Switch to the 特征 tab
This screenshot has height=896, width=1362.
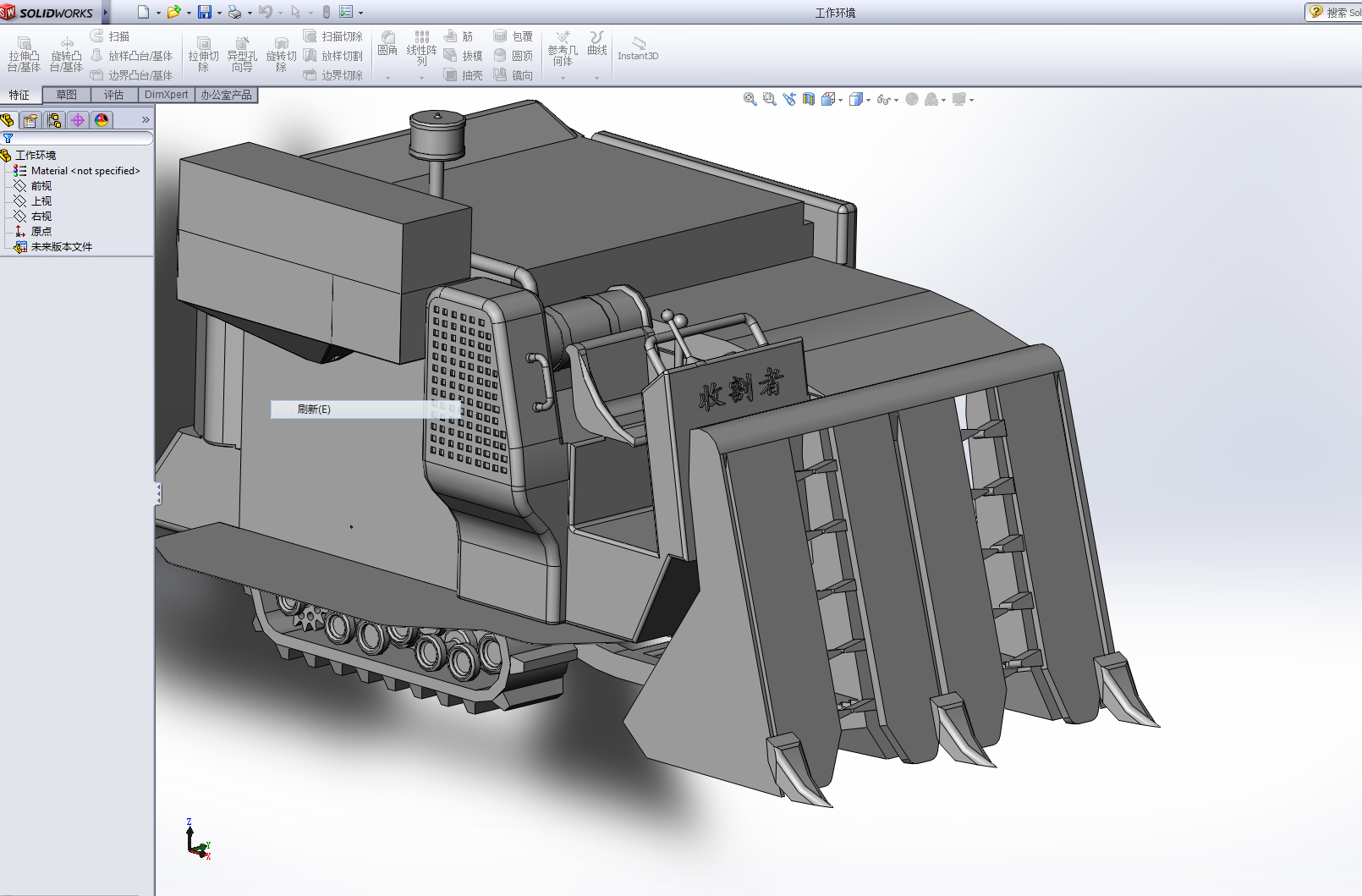pos(19,95)
